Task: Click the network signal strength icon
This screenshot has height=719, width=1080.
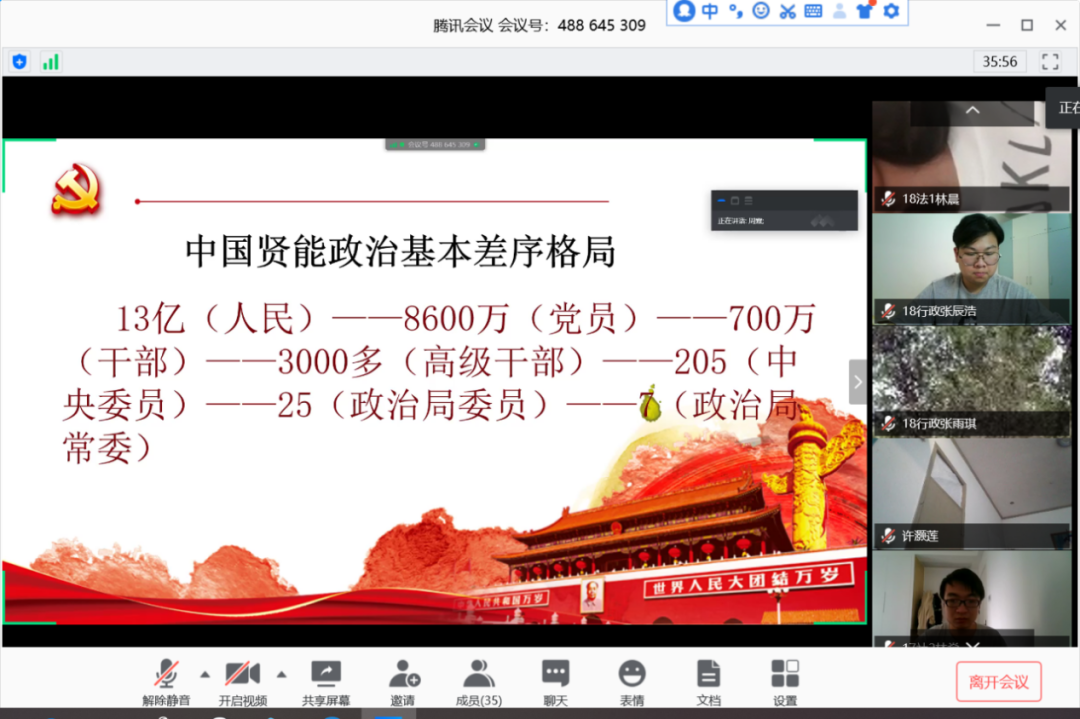Action: [x=50, y=62]
